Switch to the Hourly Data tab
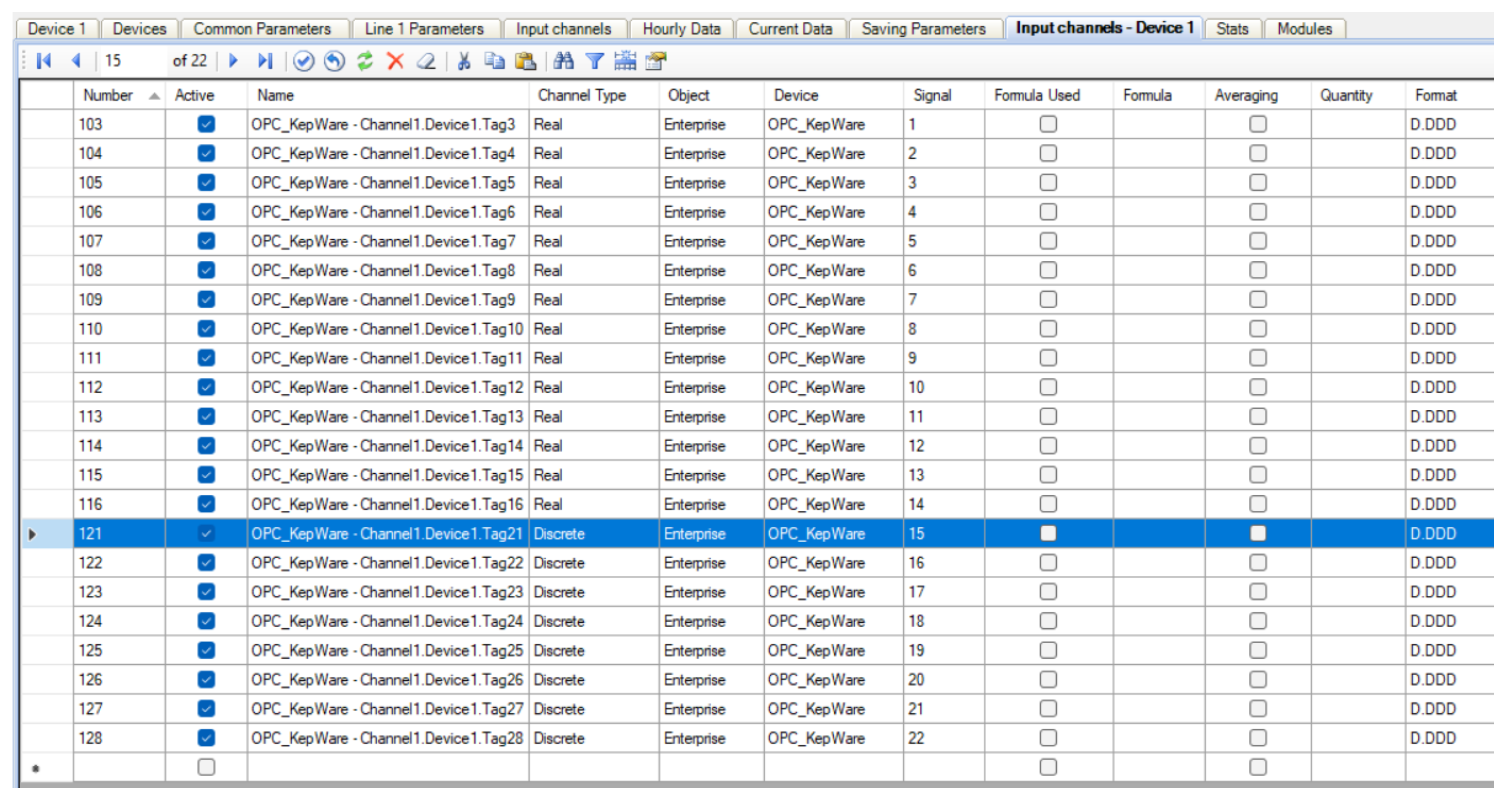1512x800 pixels. tap(681, 28)
